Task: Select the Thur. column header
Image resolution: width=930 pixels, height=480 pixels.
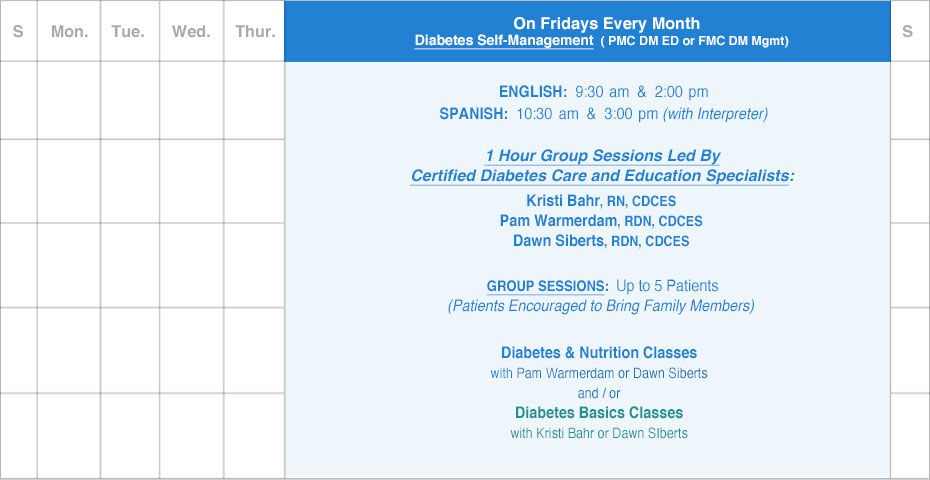Action: (255, 31)
